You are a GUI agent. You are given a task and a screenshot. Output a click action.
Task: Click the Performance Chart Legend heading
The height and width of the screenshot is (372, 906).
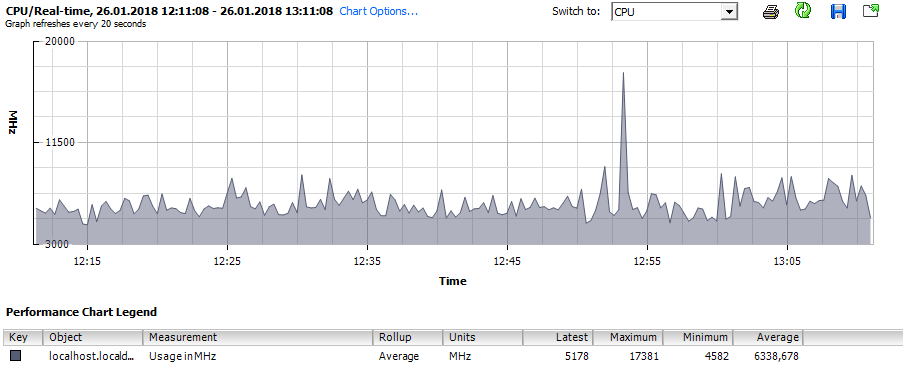[x=81, y=313]
